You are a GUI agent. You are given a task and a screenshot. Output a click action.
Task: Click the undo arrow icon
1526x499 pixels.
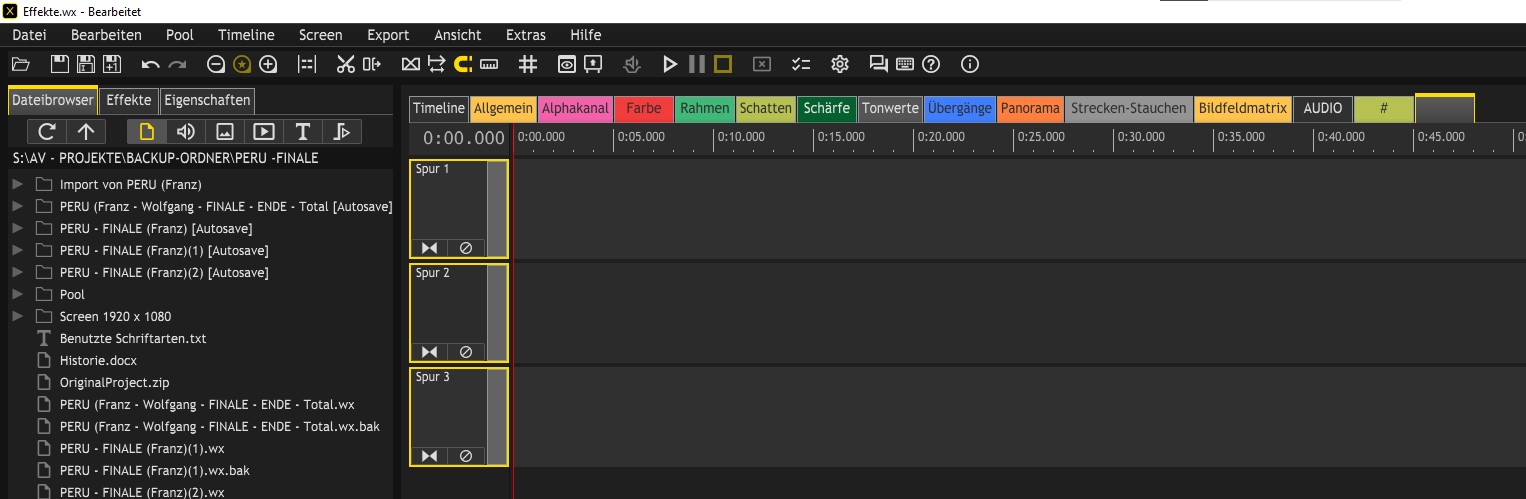[x=150, y=64]
